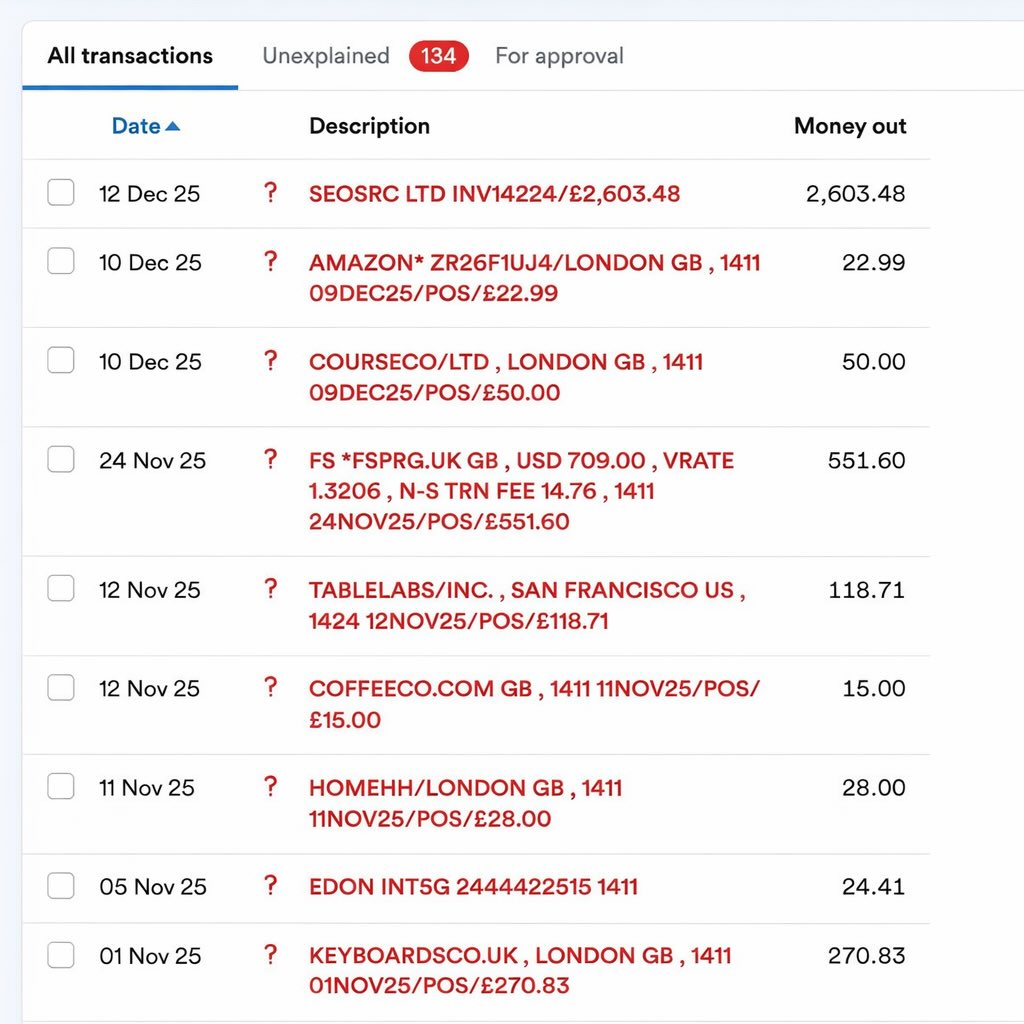Tick the checkbox for 12 Dec 25 transaction

coord(61,193)
